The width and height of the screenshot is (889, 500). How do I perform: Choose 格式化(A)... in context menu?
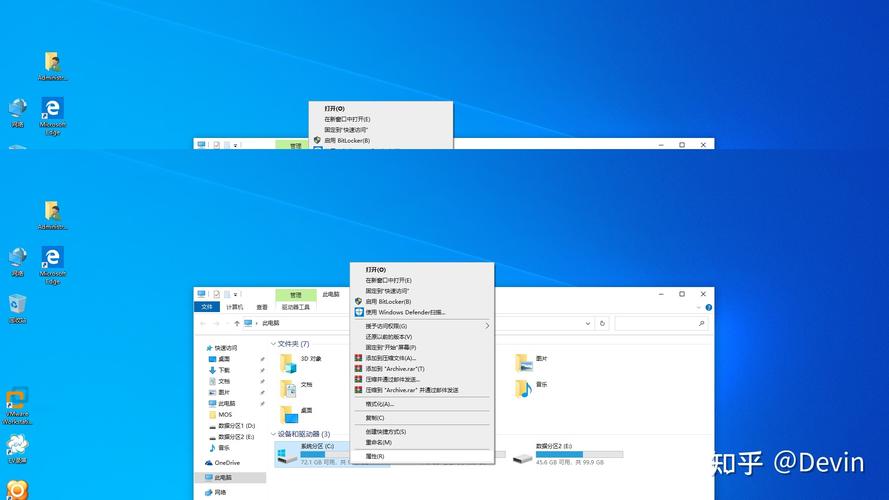422,404
